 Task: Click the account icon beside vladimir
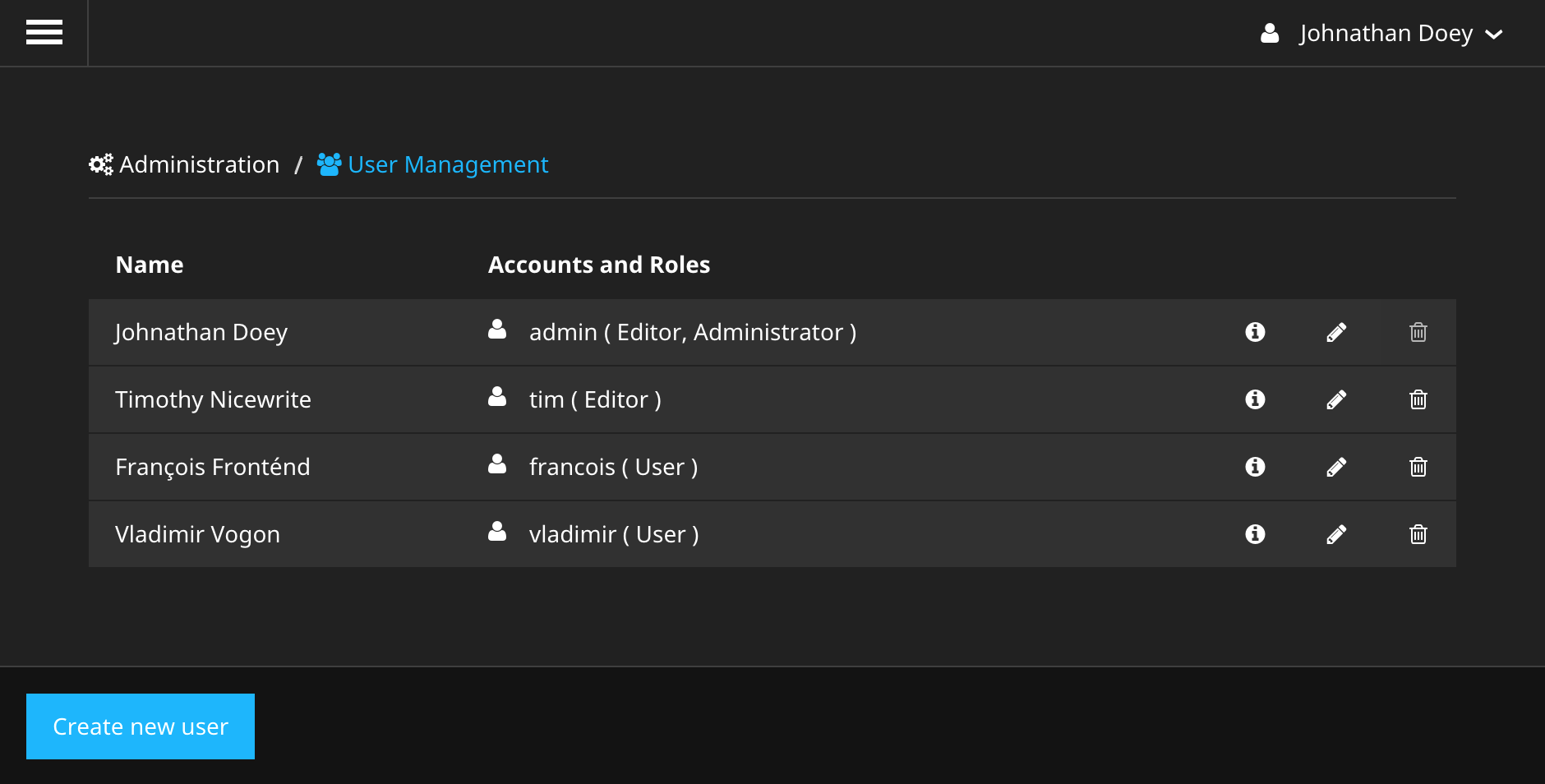click(497, 531)
